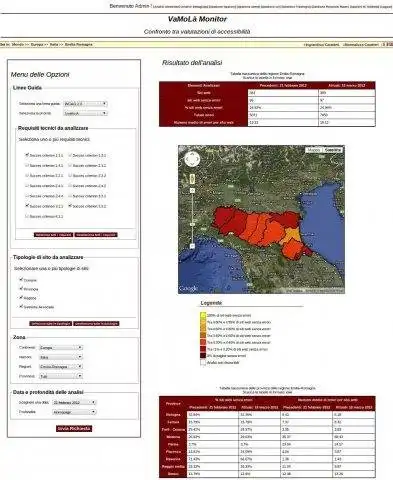This screenshot has width=393, height=480.
Task: Click the Parma row header in table
Action: [173, 444]
